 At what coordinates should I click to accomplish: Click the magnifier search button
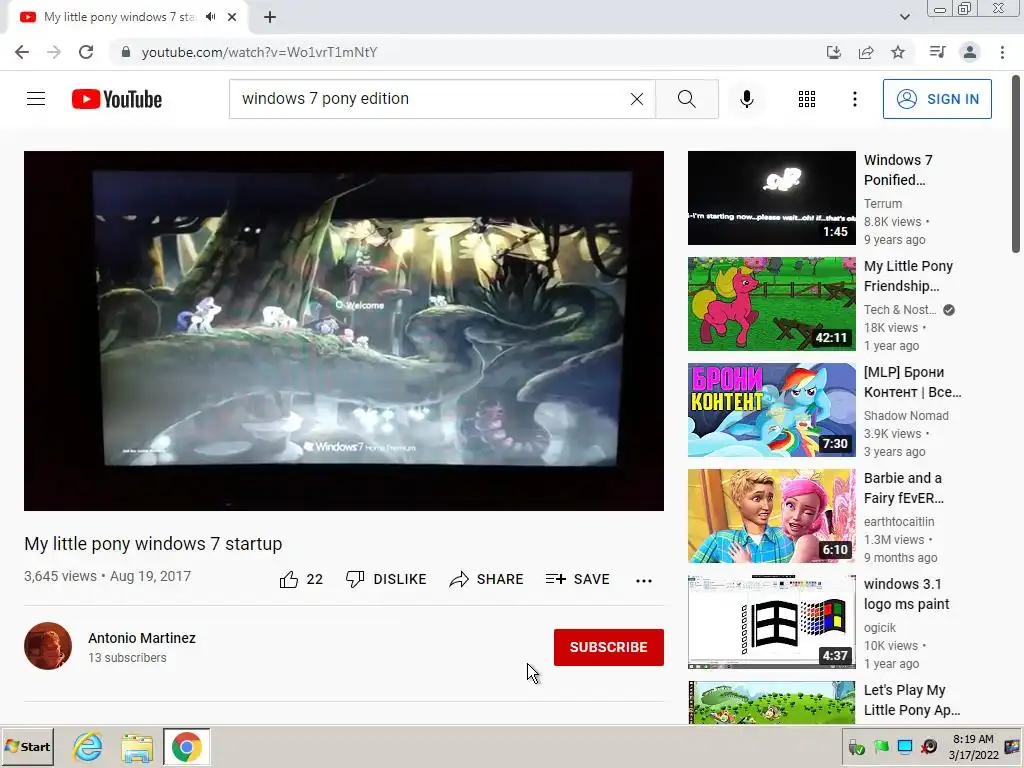[x=686, y=99]
